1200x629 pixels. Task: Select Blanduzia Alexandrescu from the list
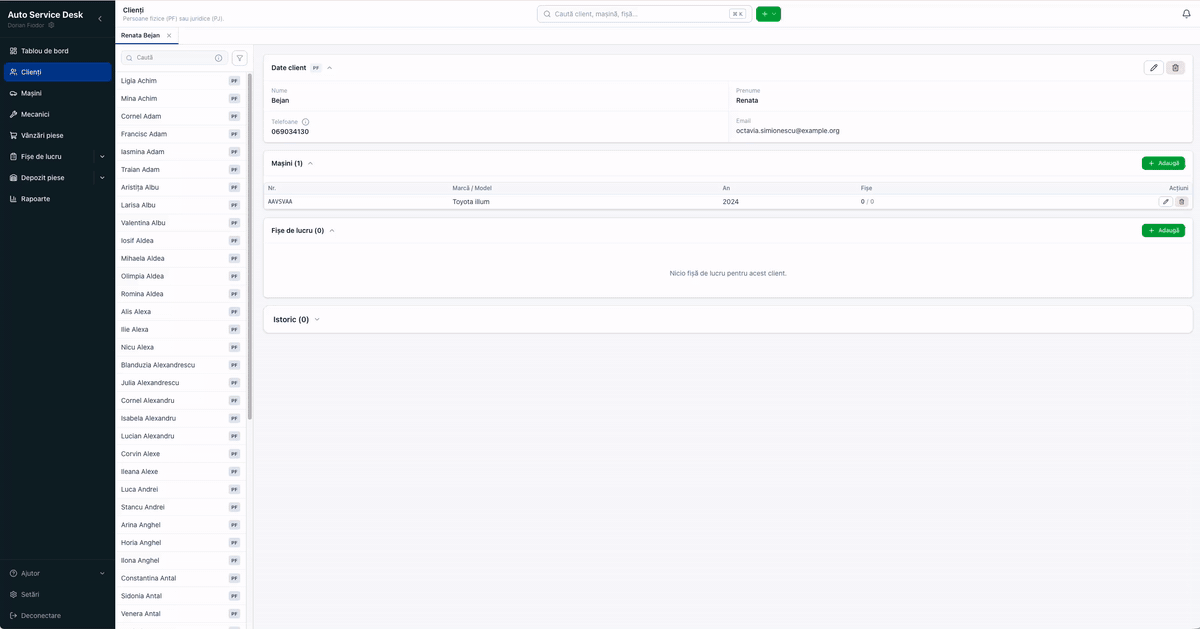pyautogui.click(x=181, y=365)
